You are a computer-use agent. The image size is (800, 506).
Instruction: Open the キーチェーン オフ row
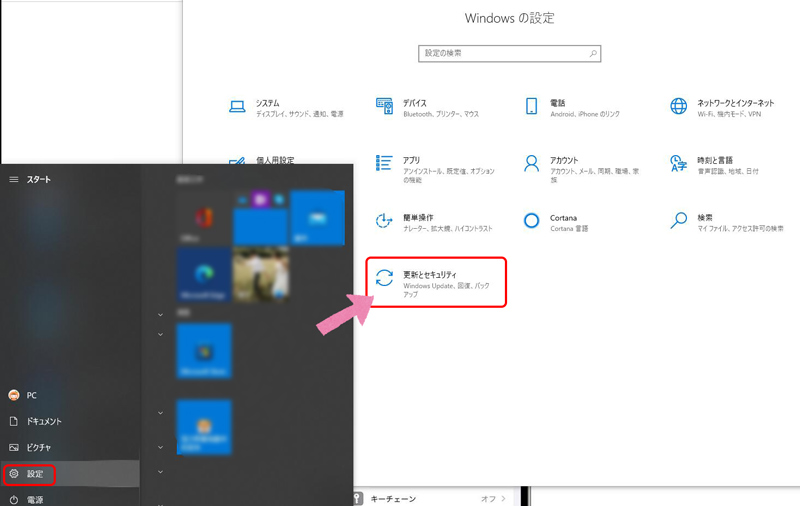pyautogui.click(x=432, y=499)
